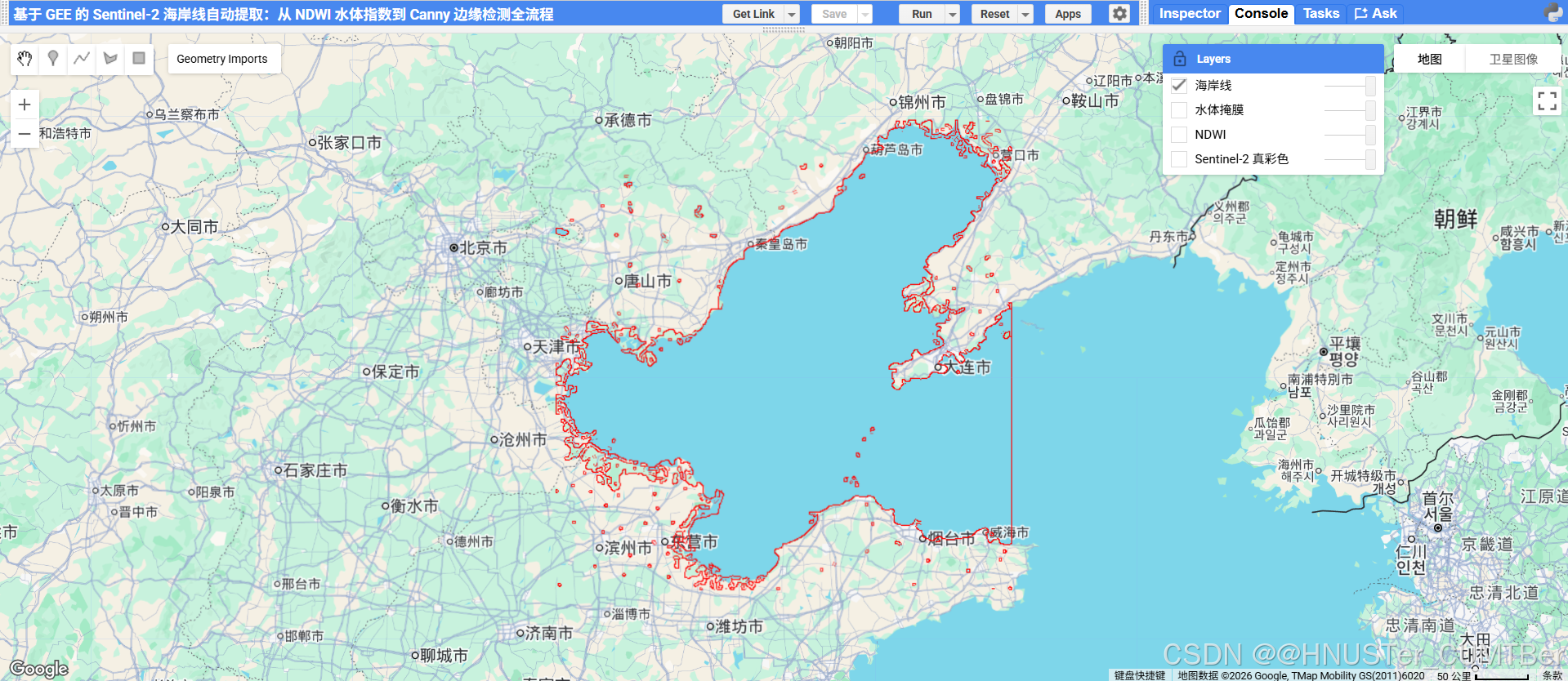1568x681 pixels.
Task: Click the script title in the header
Action: (283, 14)
